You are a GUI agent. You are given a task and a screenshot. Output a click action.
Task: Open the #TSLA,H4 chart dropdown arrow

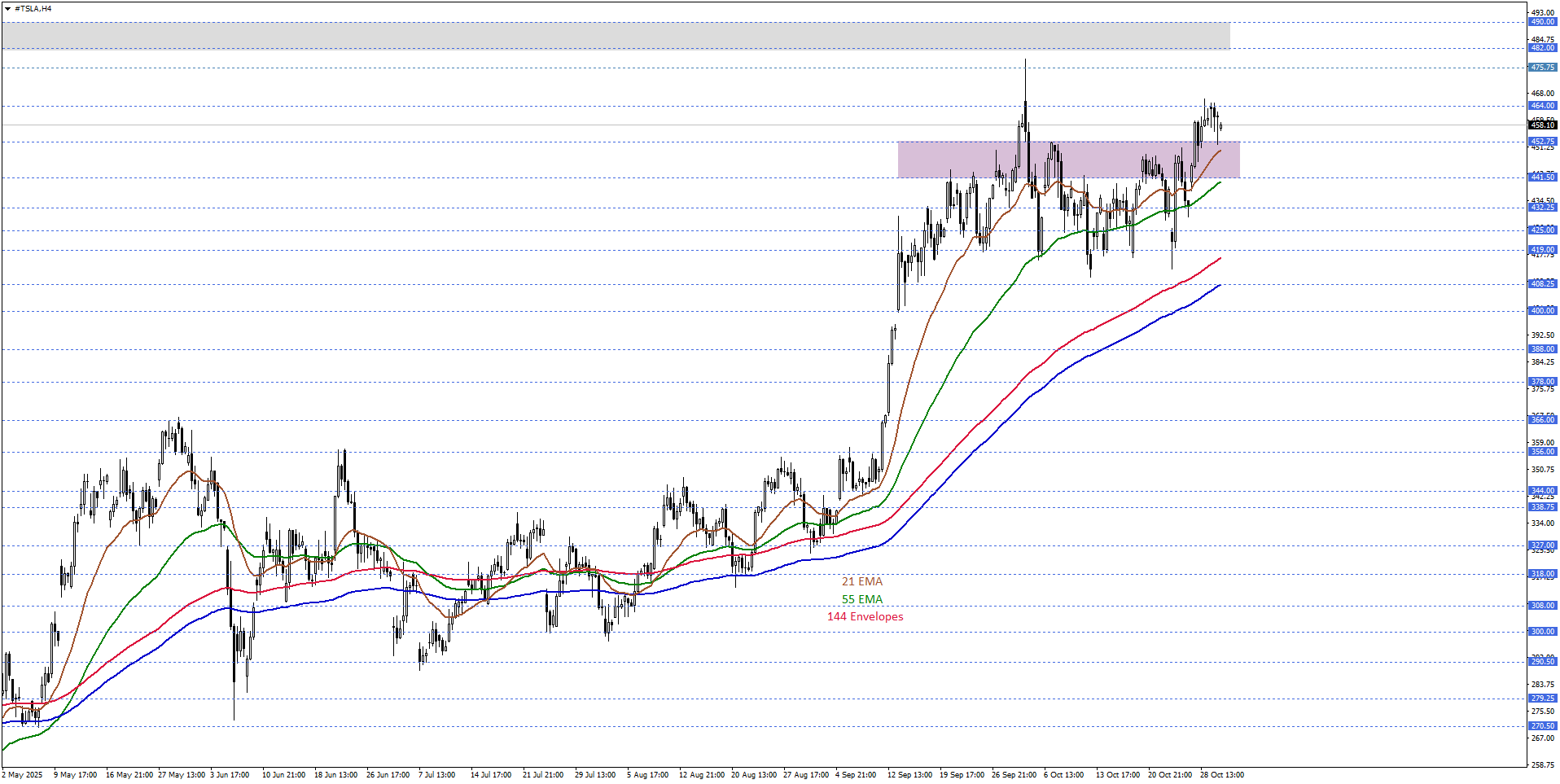pyautogui.click(x=7, y=9)
